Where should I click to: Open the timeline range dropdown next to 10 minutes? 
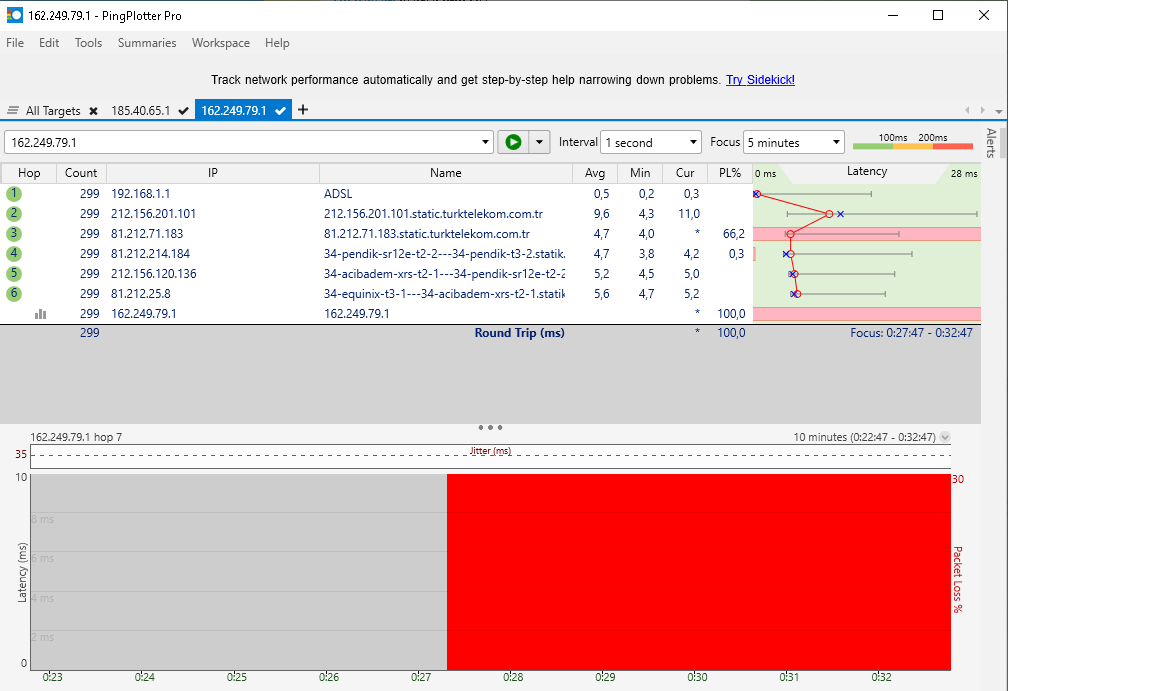click(x=946, y=437)
